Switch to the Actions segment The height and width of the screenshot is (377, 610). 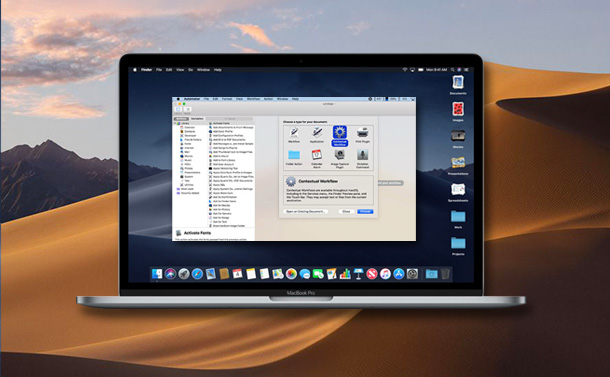pyautogui.click(x=181, y=119)
